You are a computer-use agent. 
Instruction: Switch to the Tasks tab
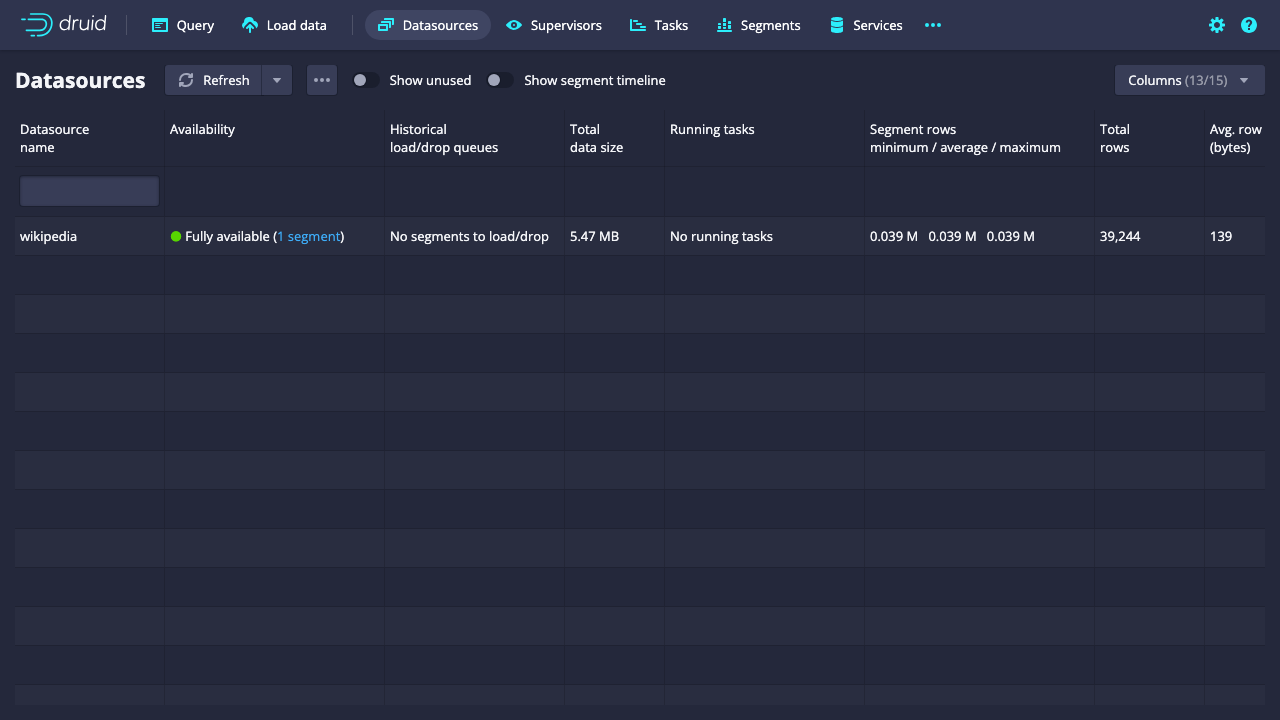point(659,25)
